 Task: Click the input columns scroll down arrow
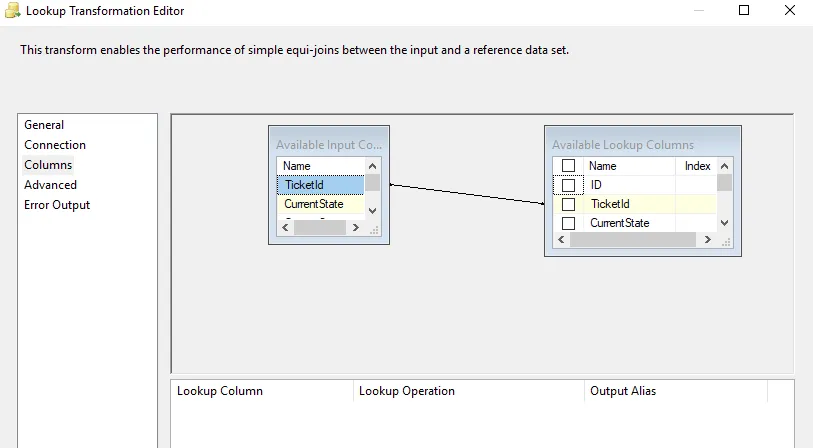[372, 211]
